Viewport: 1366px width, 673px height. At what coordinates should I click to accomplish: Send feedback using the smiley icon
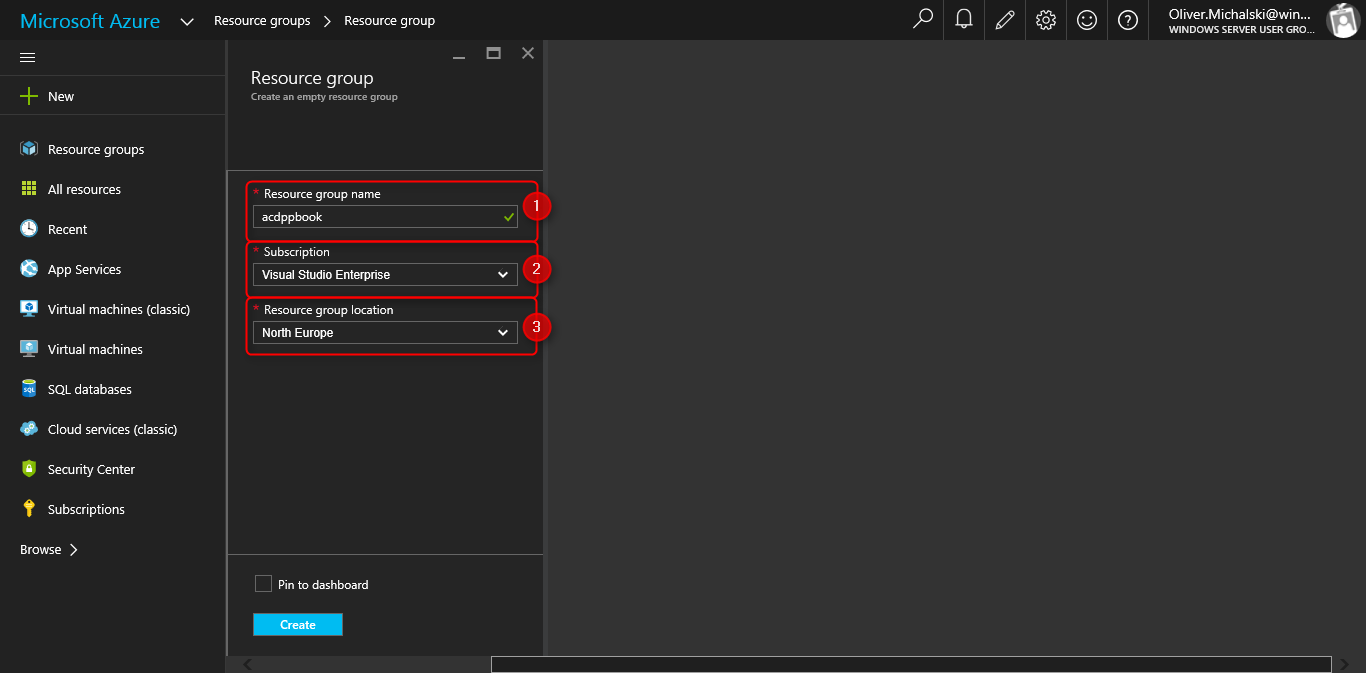[x=1087, y=19]
